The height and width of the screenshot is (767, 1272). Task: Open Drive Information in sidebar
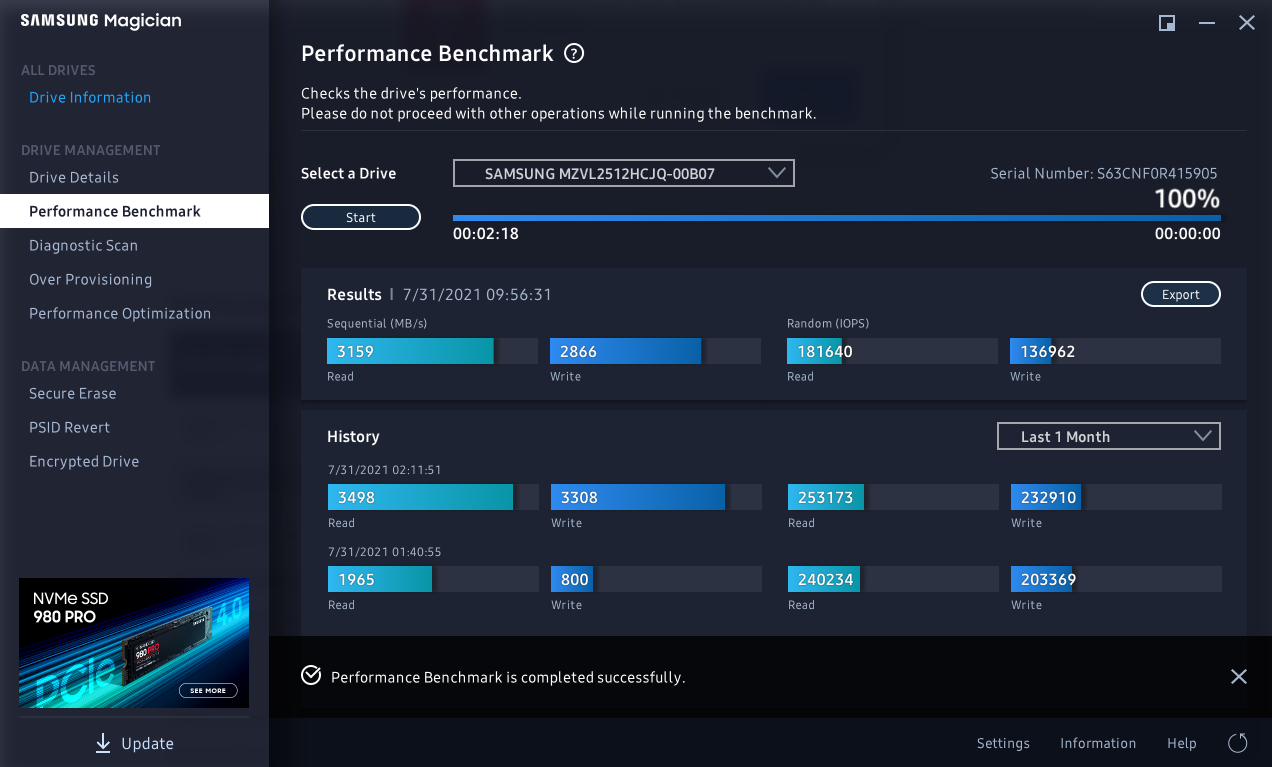90,97
